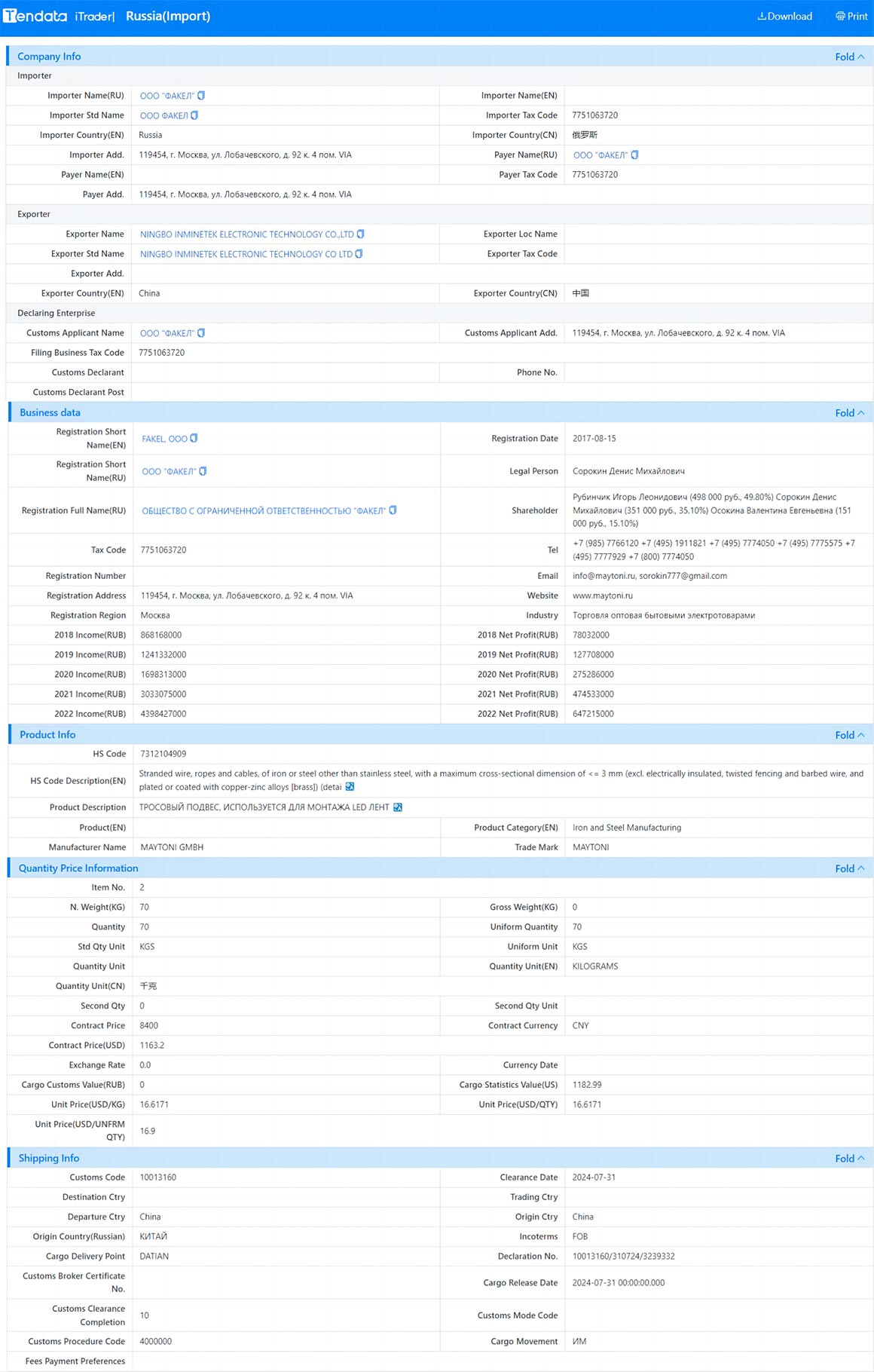Select 2021 Income value 3033075000
Screen dimensions: 874x1372
[x=163, y=694]
